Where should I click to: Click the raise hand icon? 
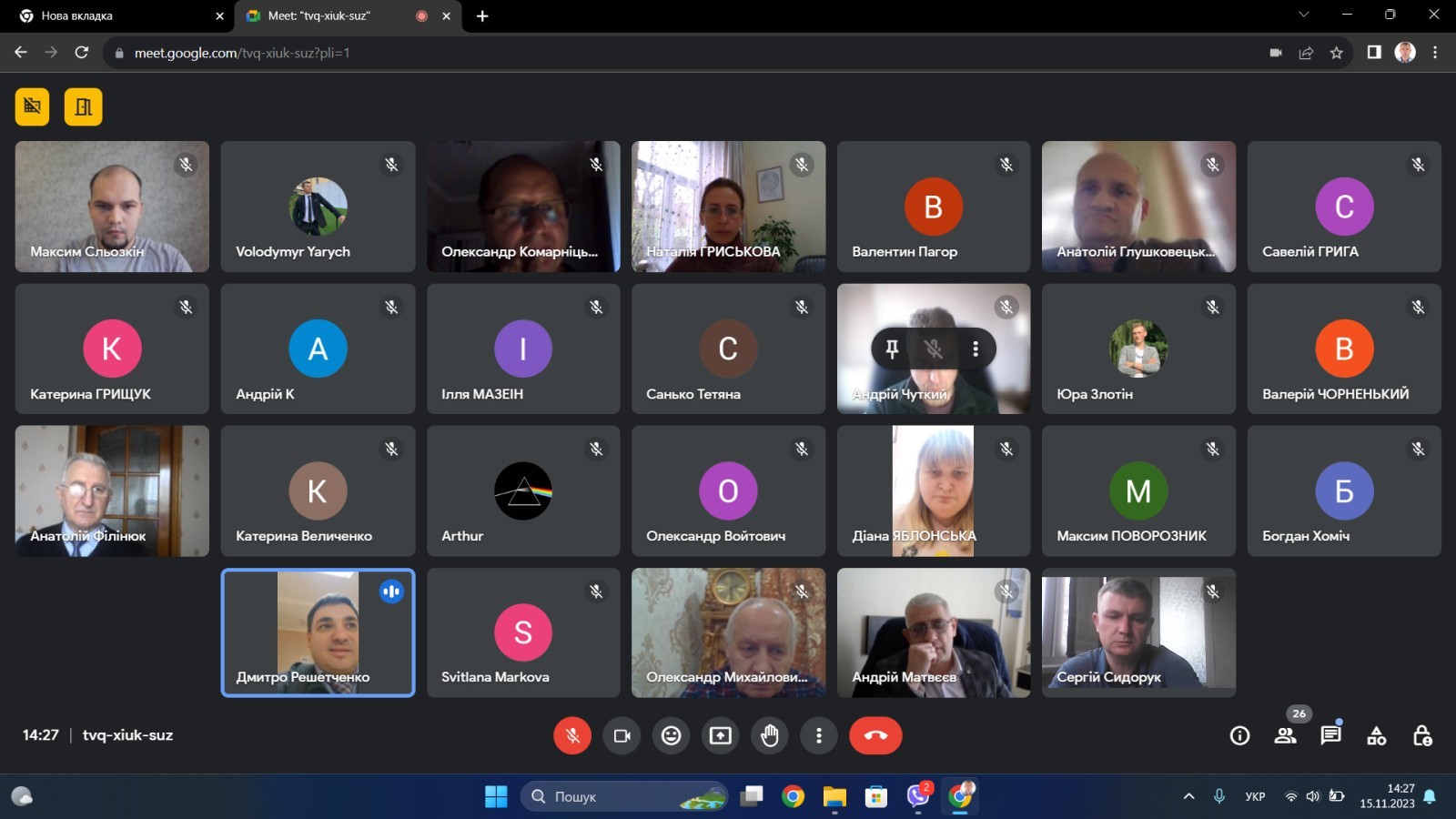pos(769,735)
